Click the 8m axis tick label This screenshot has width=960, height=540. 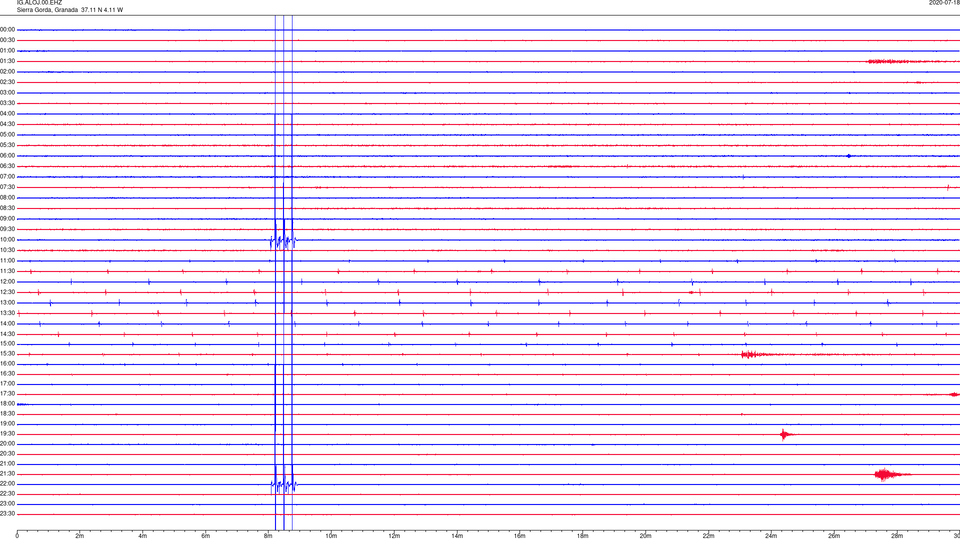point(268,536)
